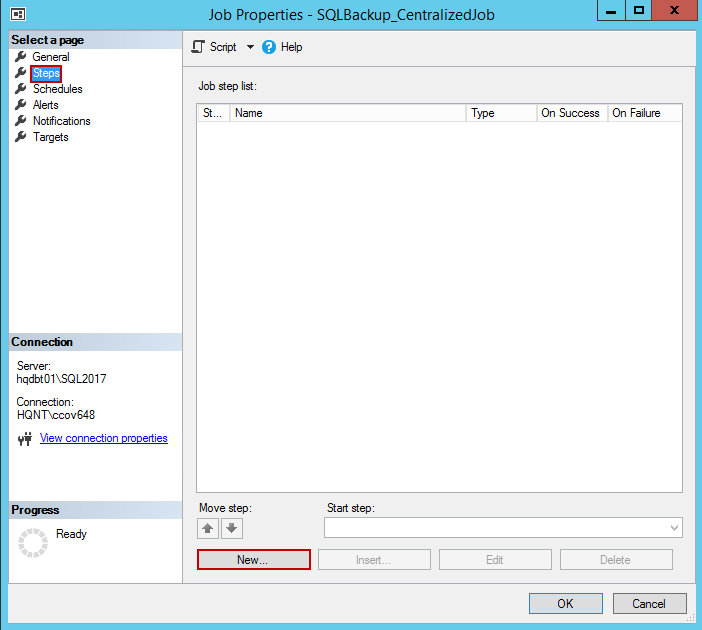702x630 pixels.
Task: Open the Schedules page
Action: pyautogui.click(x=58, y=89)
